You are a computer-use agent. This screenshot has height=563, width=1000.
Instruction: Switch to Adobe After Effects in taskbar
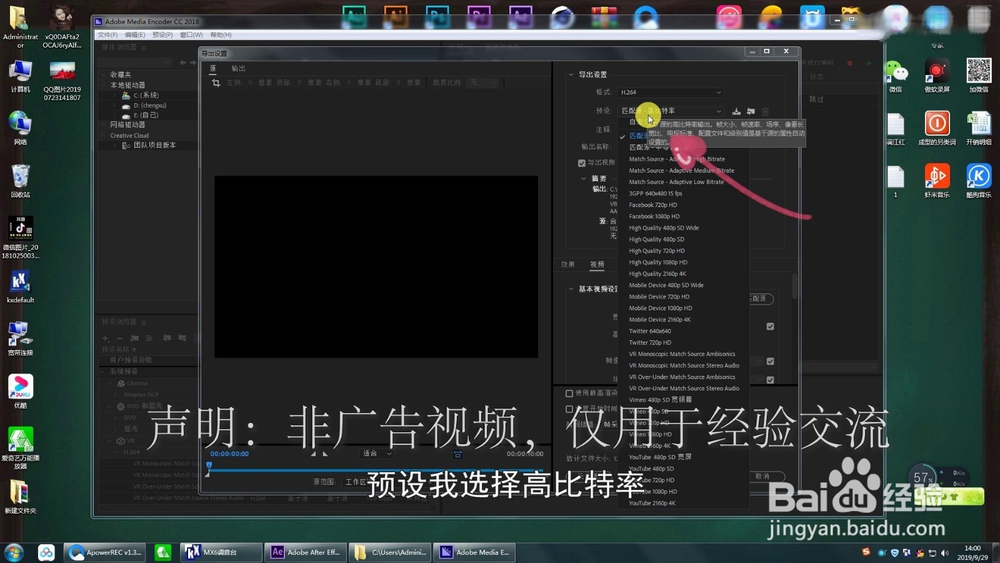pos(306,552)
